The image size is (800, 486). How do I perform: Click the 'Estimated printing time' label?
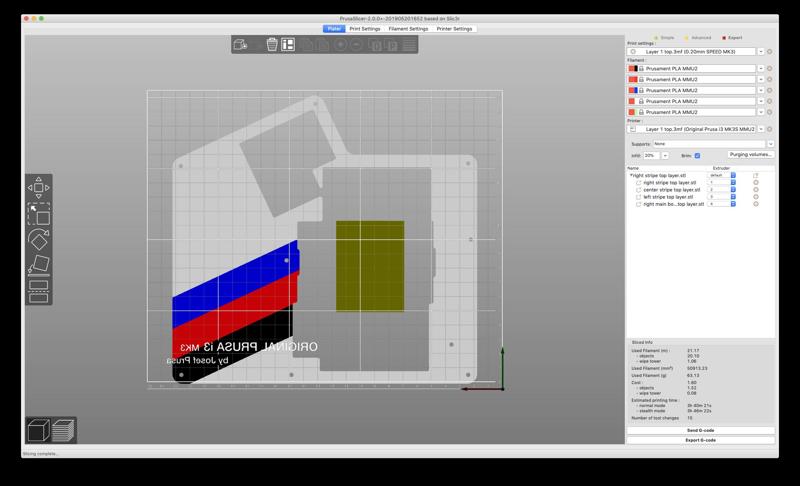(655, 400)
